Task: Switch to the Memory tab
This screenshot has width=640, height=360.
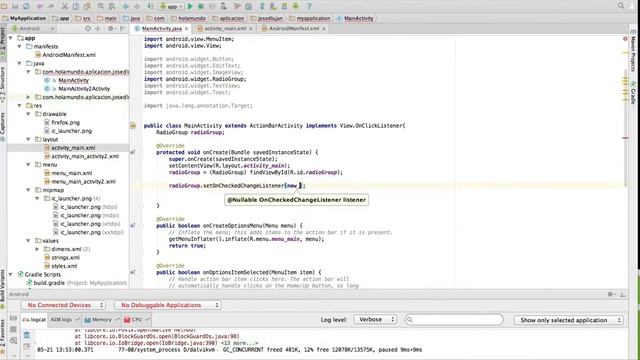Action: click(x=101, y=320)
